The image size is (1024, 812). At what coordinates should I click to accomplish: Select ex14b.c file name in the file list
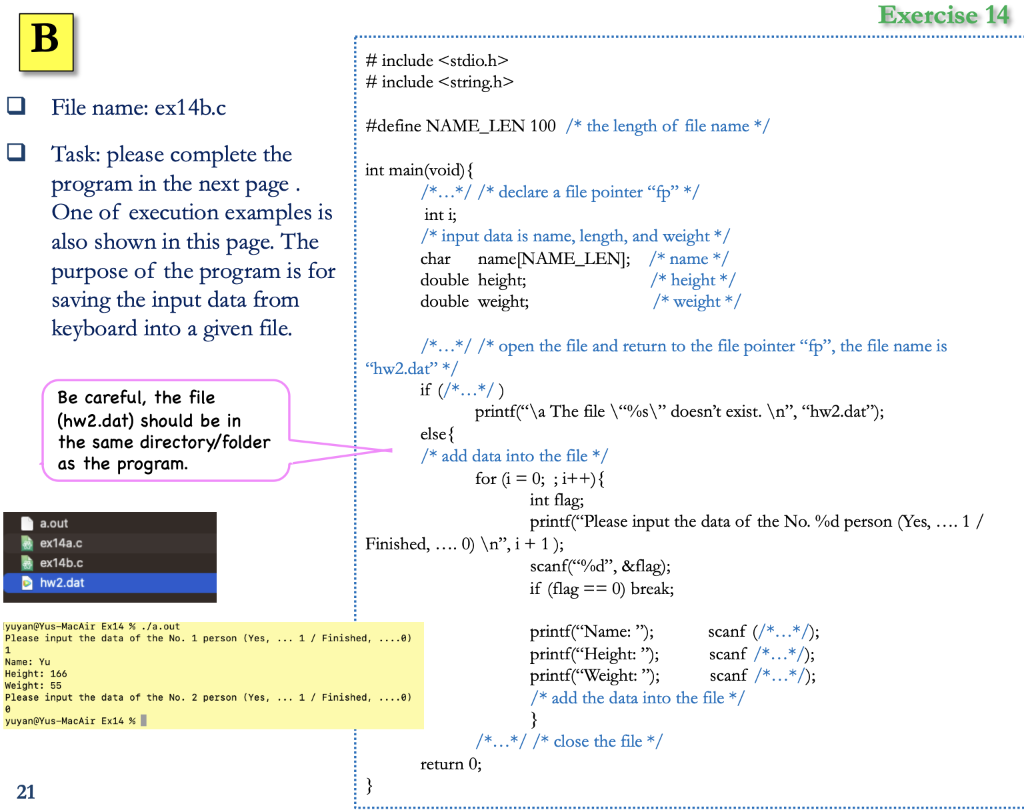[61, 562]
